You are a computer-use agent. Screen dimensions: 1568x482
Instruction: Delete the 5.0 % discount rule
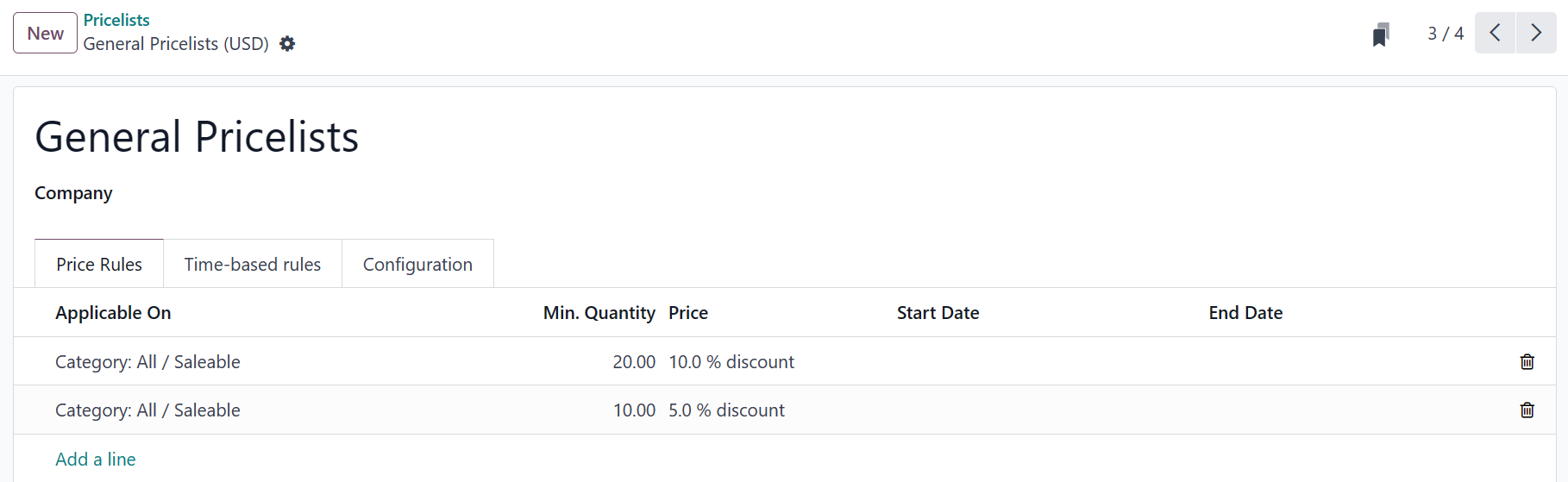[x=1527, y=410]
